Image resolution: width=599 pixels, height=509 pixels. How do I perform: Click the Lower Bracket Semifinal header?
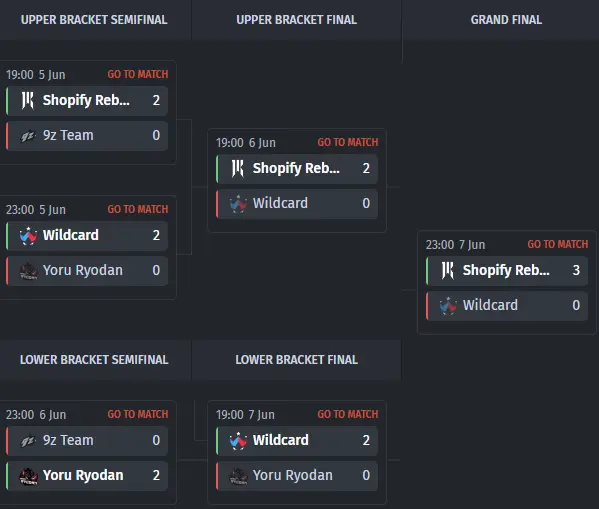pos(94,360)
